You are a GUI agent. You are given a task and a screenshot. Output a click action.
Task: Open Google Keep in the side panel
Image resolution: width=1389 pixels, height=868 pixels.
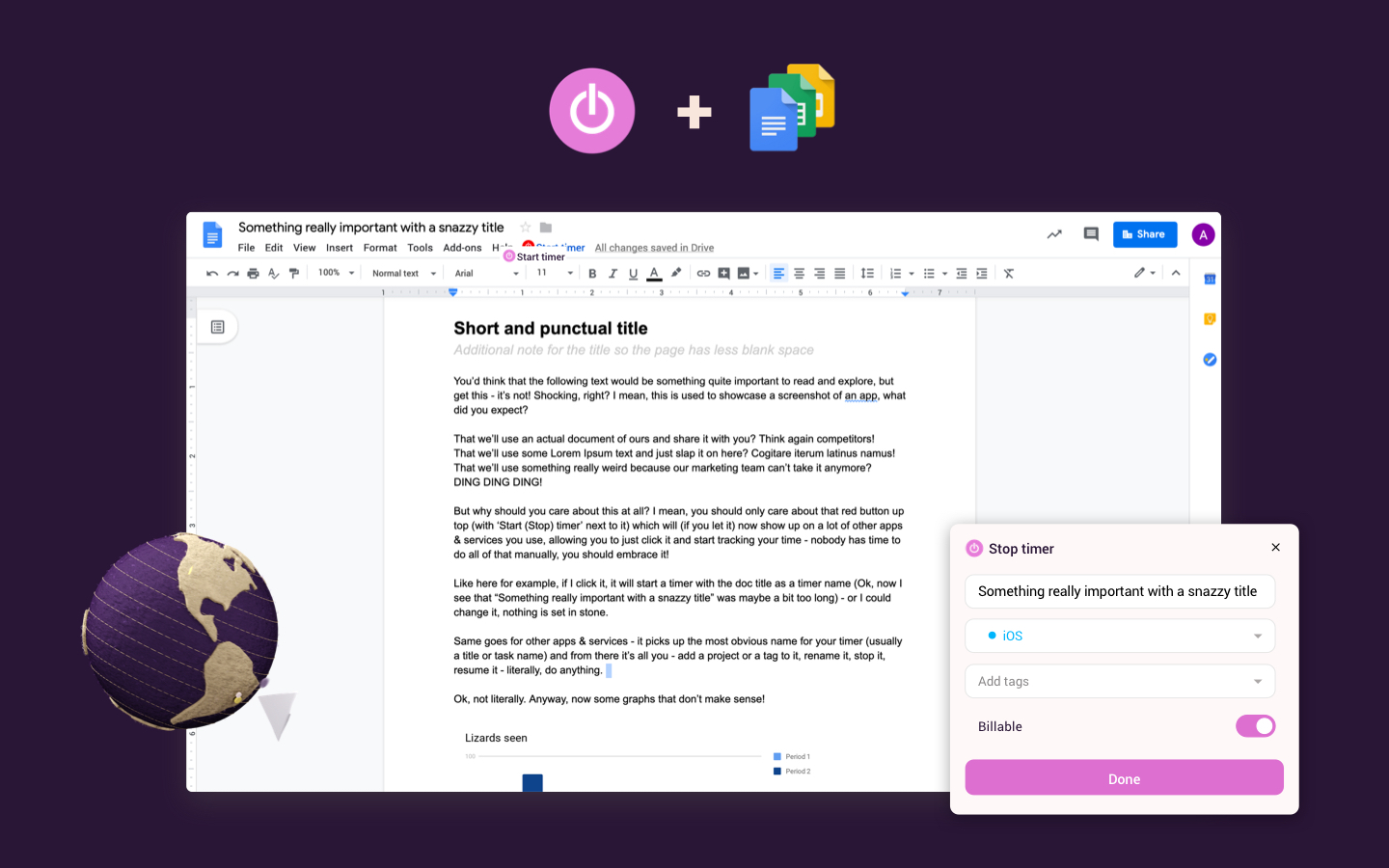[1210, 319]
